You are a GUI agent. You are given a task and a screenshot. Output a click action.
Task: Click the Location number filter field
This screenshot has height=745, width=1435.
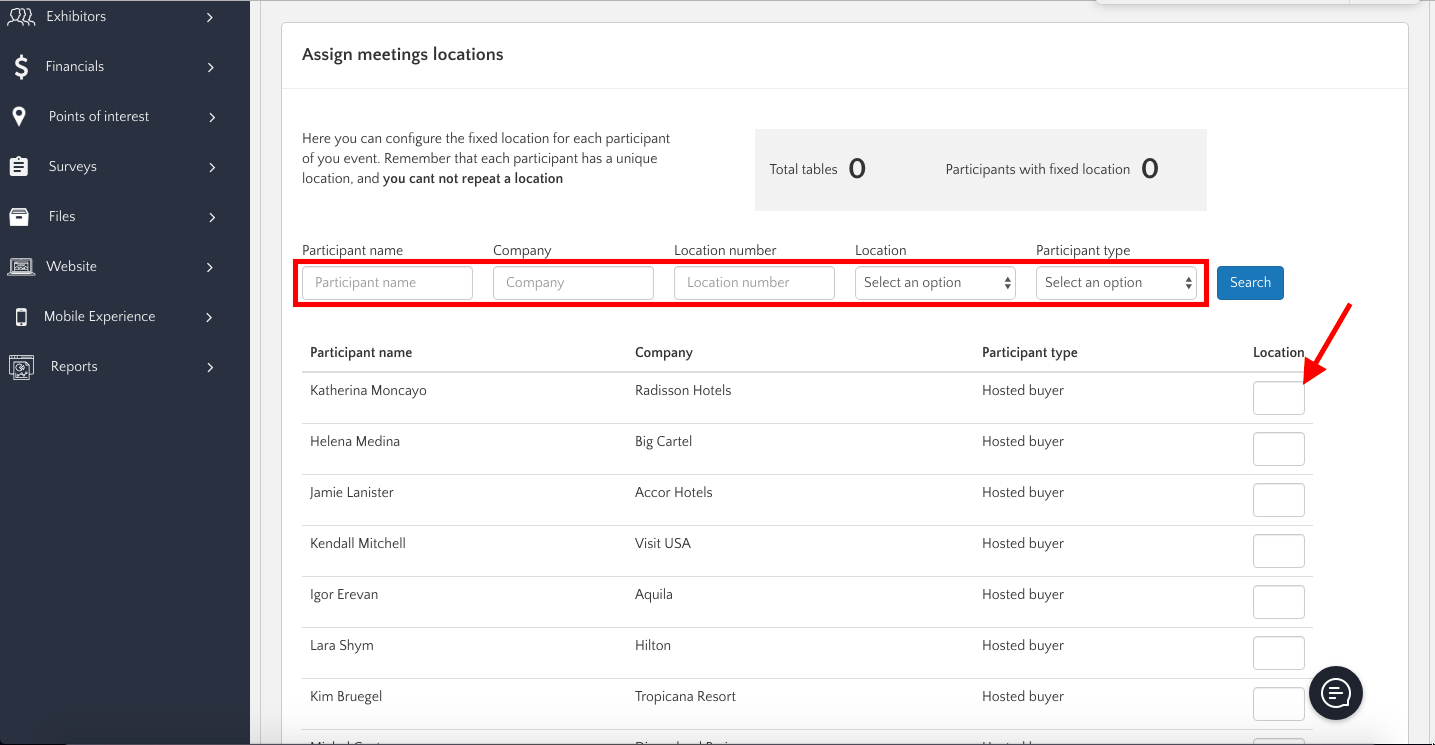click(754, 283)
